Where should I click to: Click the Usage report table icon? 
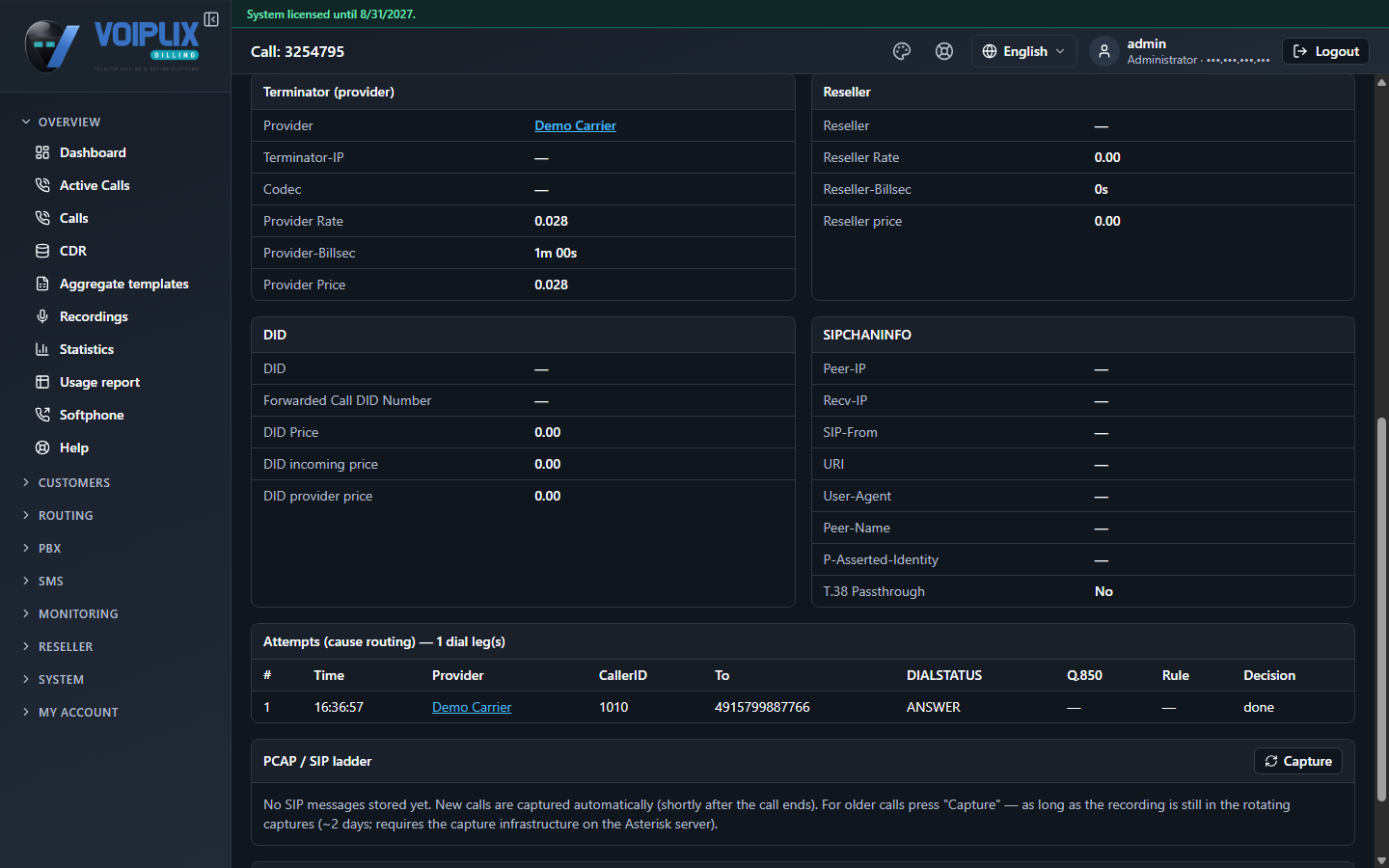pyautogui.click(x=42, y=382)
